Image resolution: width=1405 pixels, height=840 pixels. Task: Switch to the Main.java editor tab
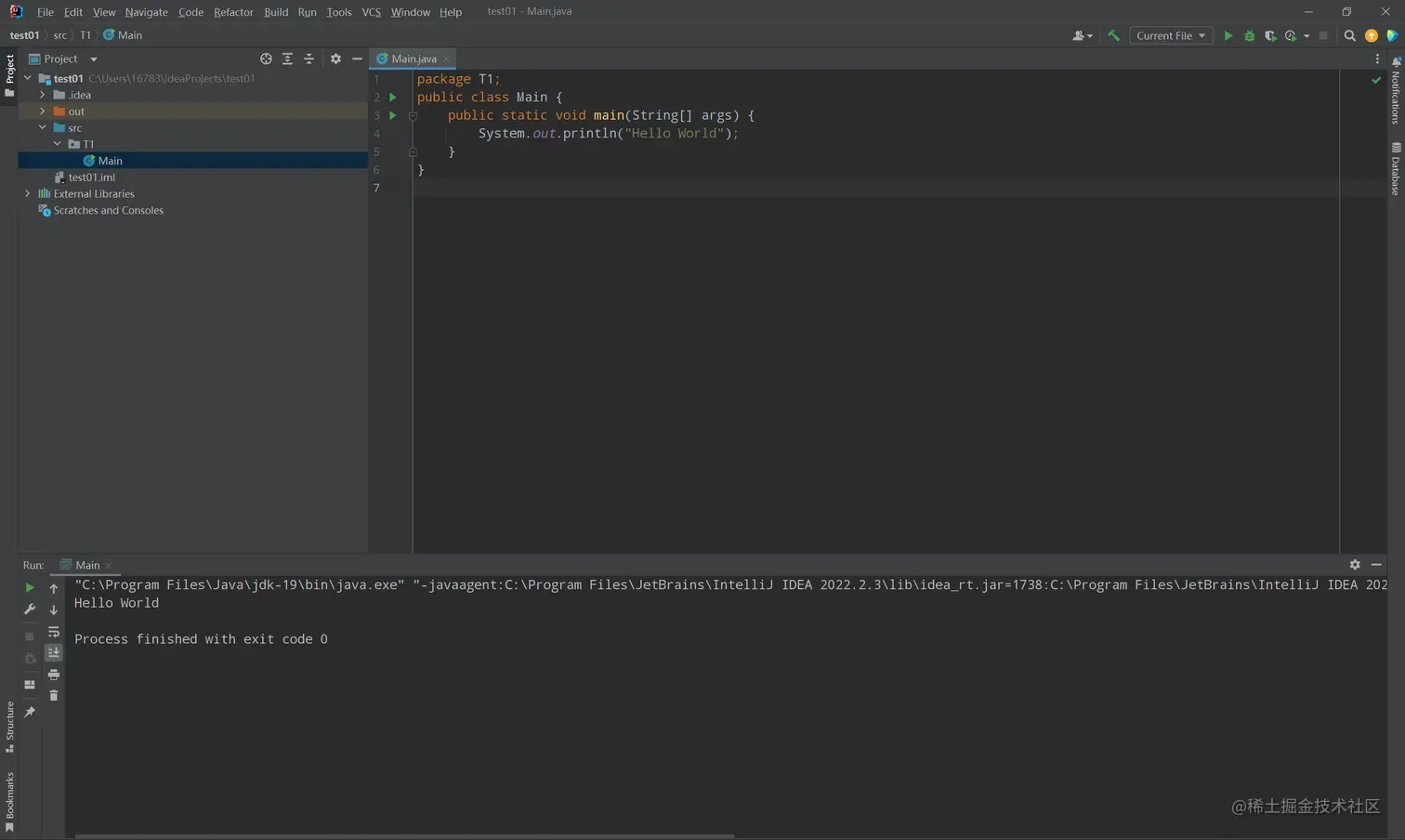[413, 59]
